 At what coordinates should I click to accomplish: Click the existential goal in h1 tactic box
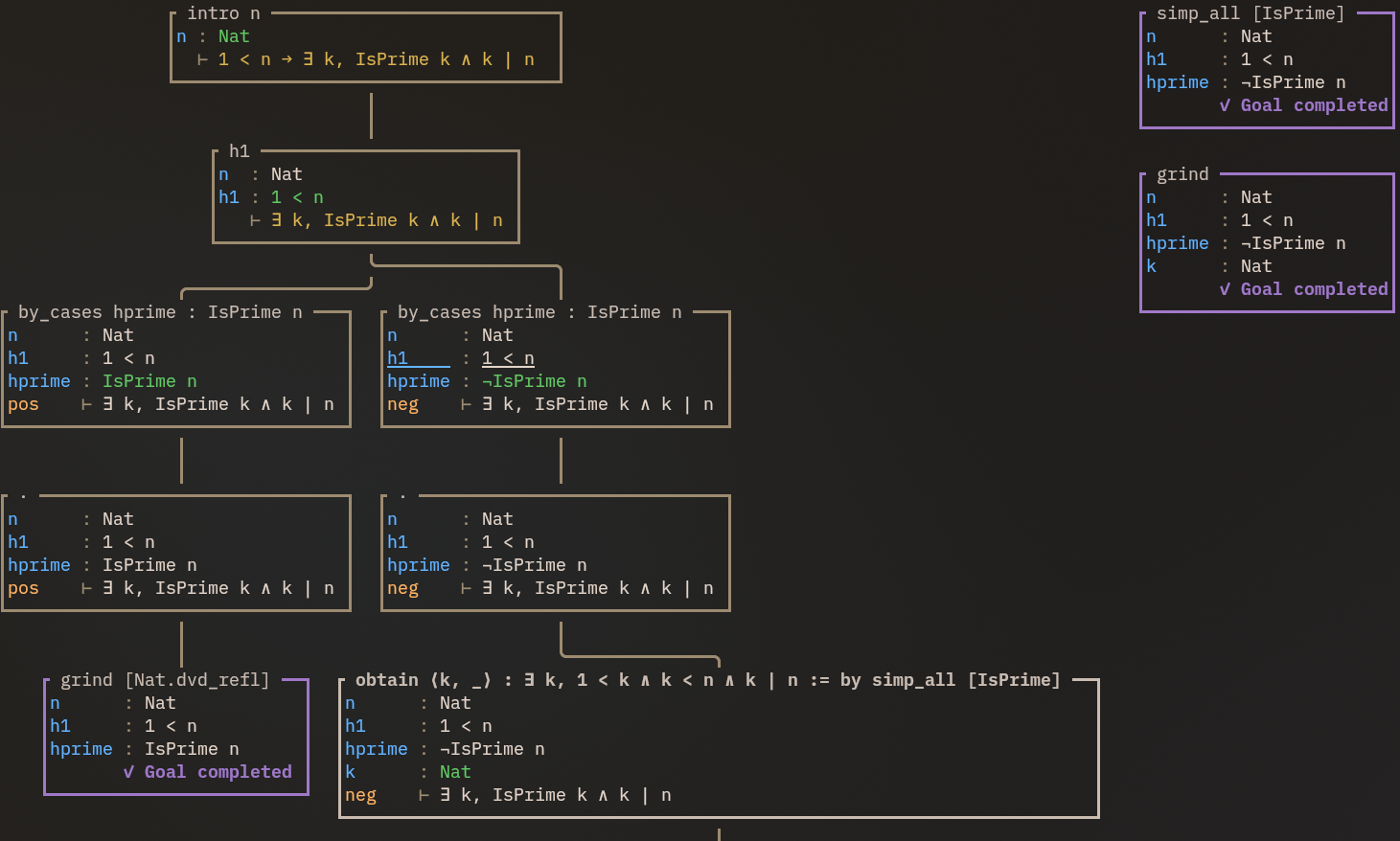386,220
